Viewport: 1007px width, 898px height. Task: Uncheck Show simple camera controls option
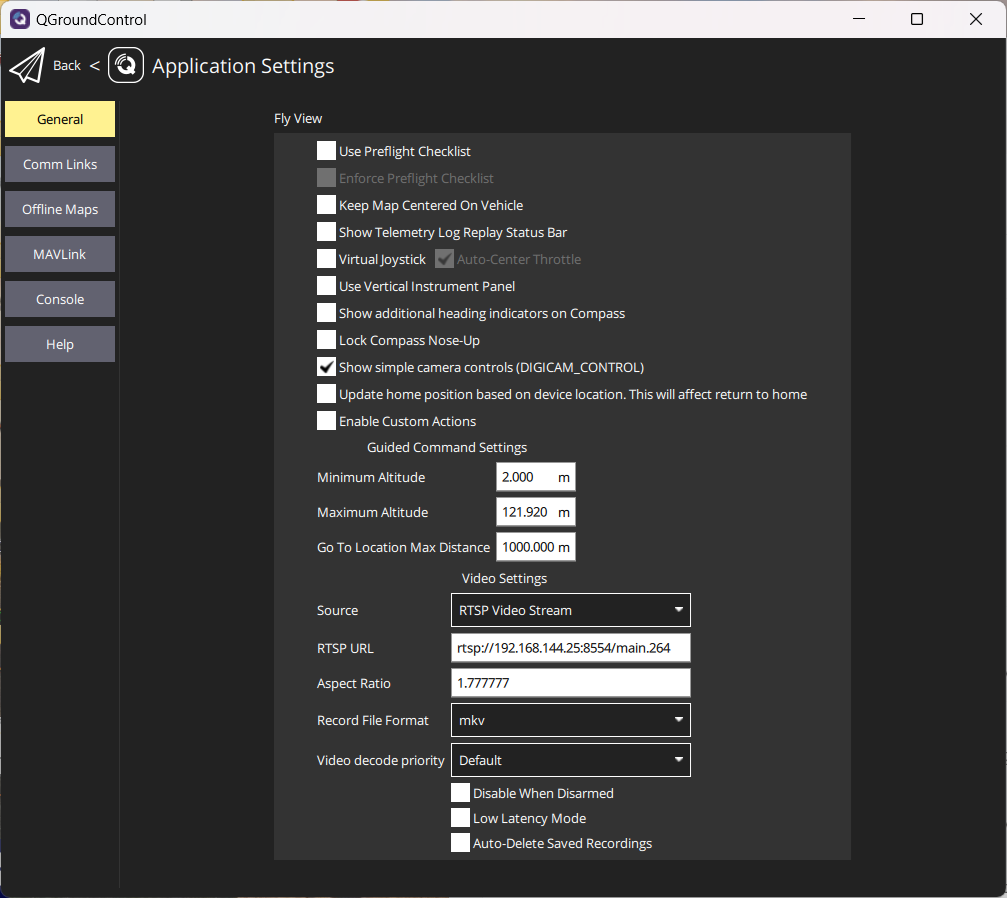pos(326,367)
